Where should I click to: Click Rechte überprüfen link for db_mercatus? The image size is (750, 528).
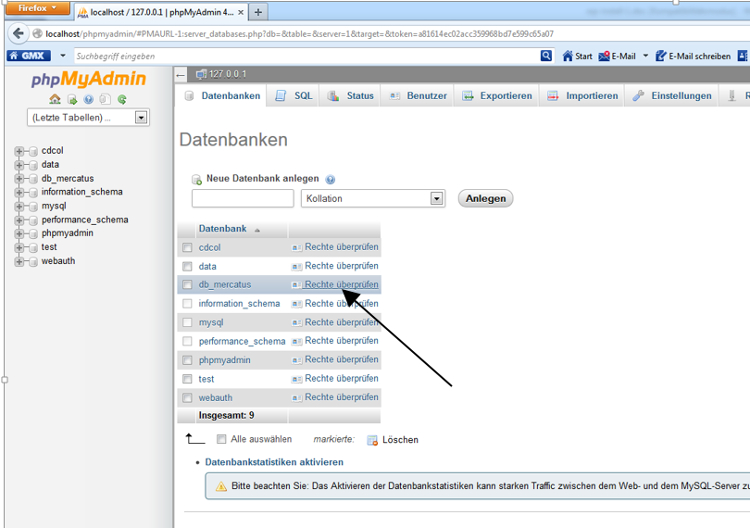click(x=341, y=285)
